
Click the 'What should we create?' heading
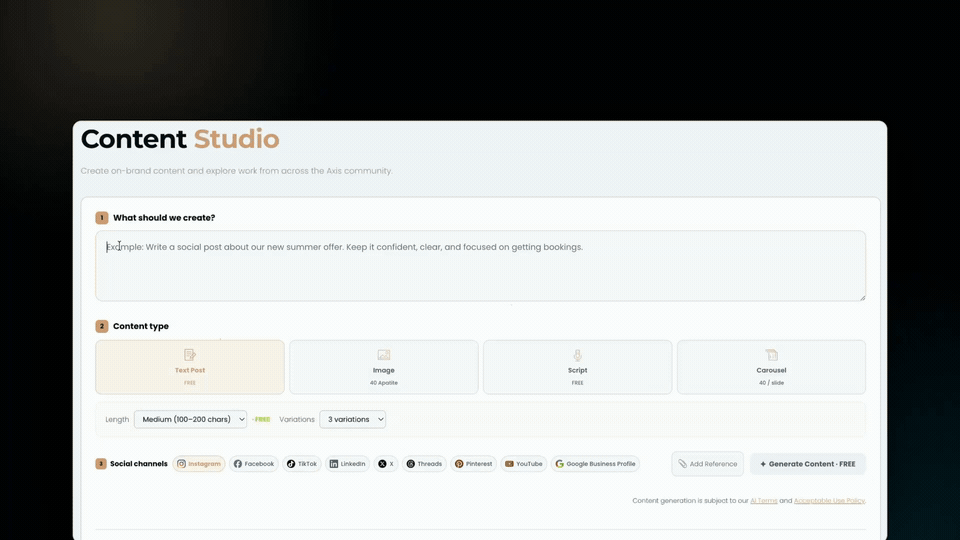pyautogui.click(x=164, y=218)
